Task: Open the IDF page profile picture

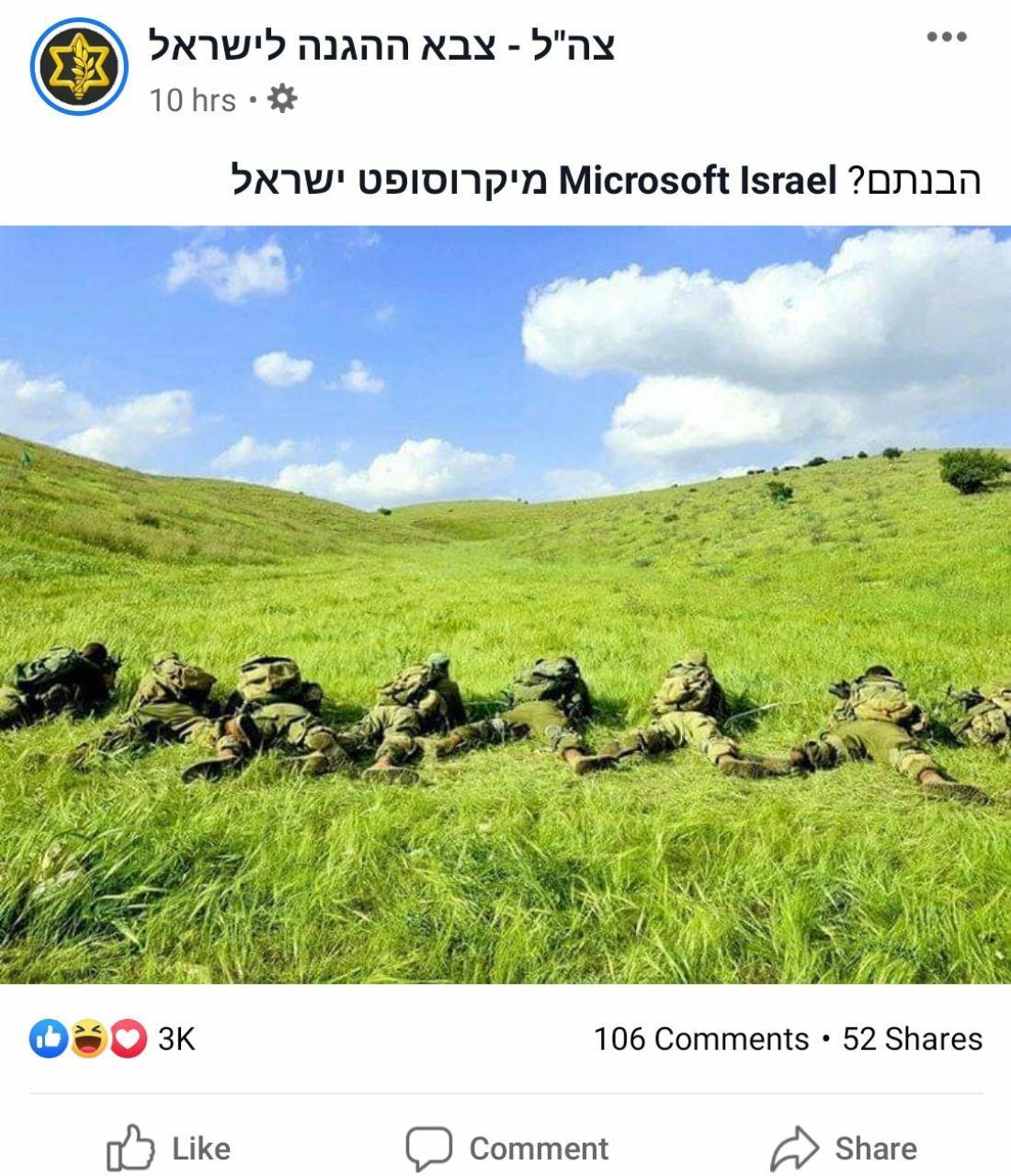Action: (x=76, y=66)
